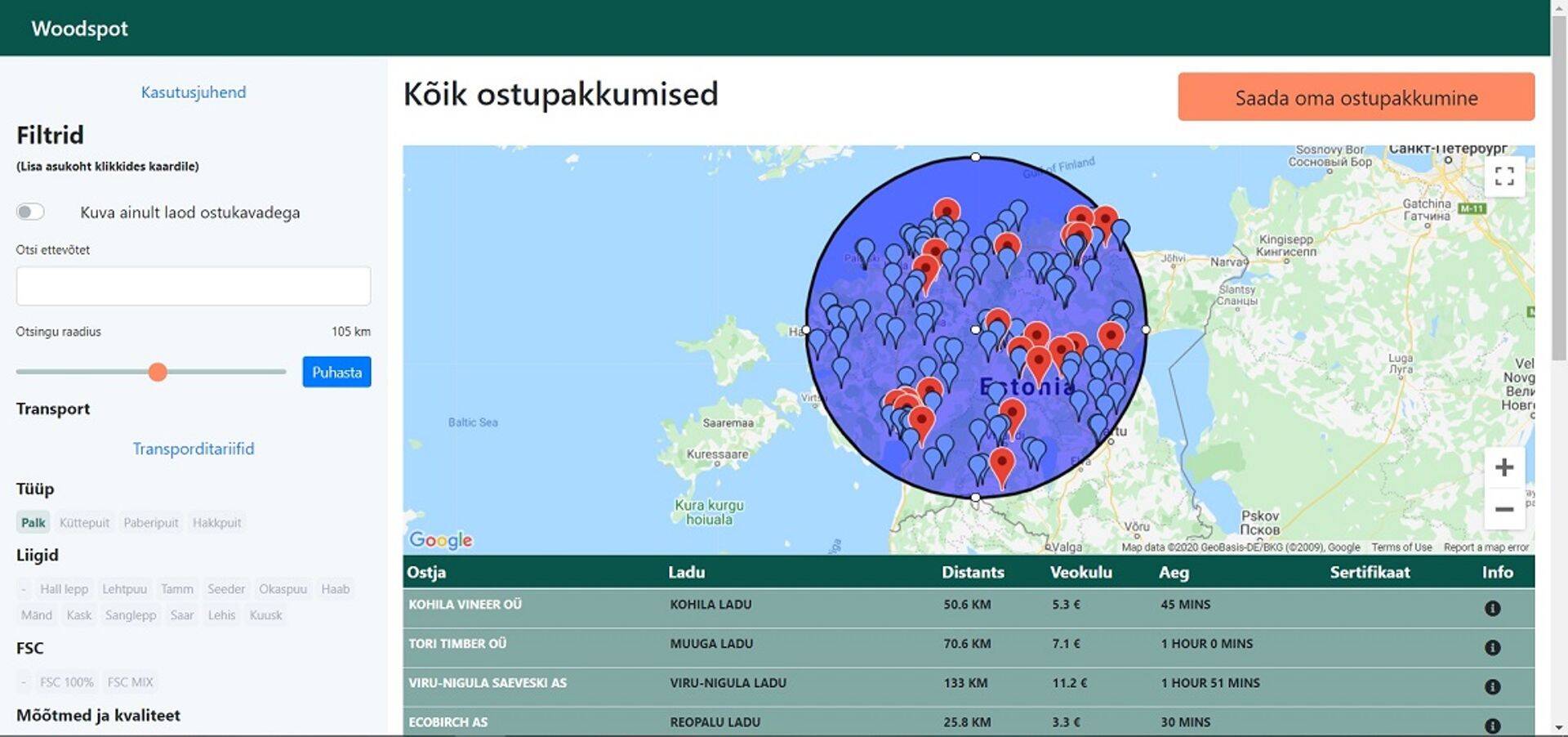1568x737 pixels.
Task: Toggle map fullscreen view
Action: 1503,176
